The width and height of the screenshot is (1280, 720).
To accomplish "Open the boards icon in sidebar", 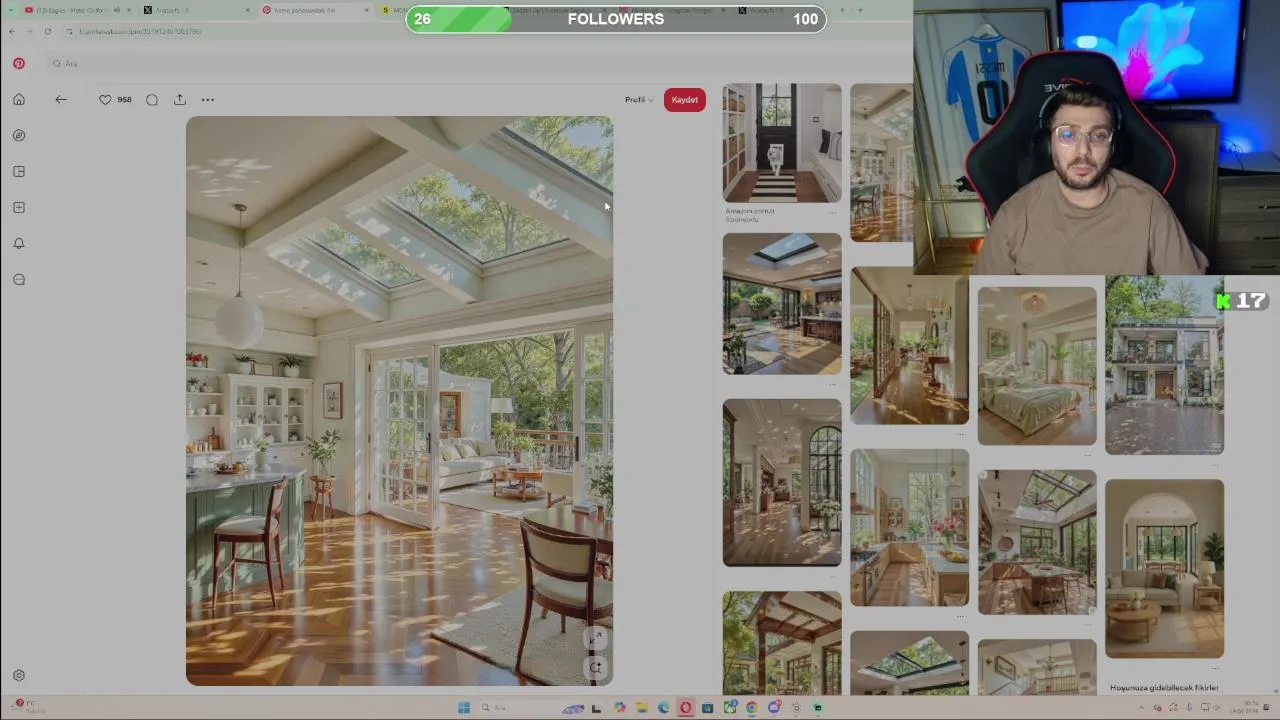I will (19, 171).
